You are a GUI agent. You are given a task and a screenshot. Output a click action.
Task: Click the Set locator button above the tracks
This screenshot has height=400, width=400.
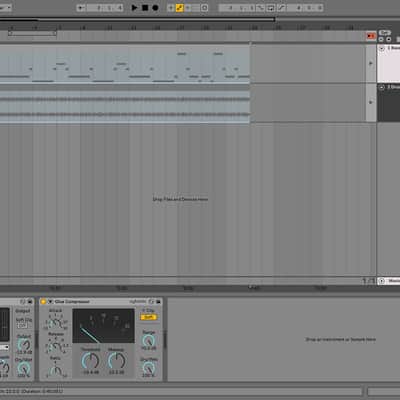[384, 33]
